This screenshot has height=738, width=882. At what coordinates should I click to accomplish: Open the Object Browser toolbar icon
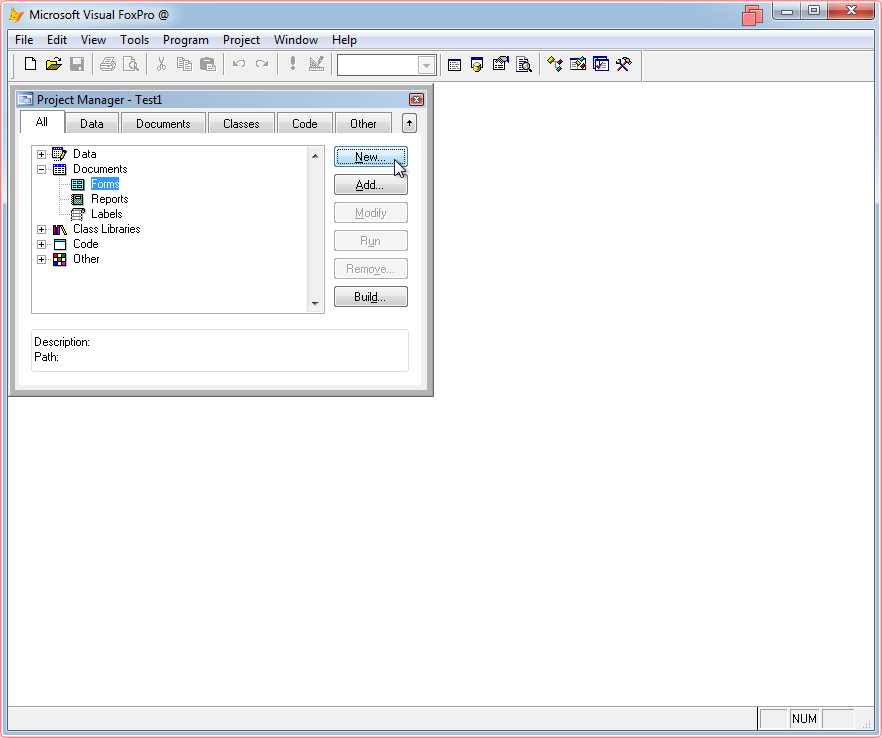[x=578, y=64]
